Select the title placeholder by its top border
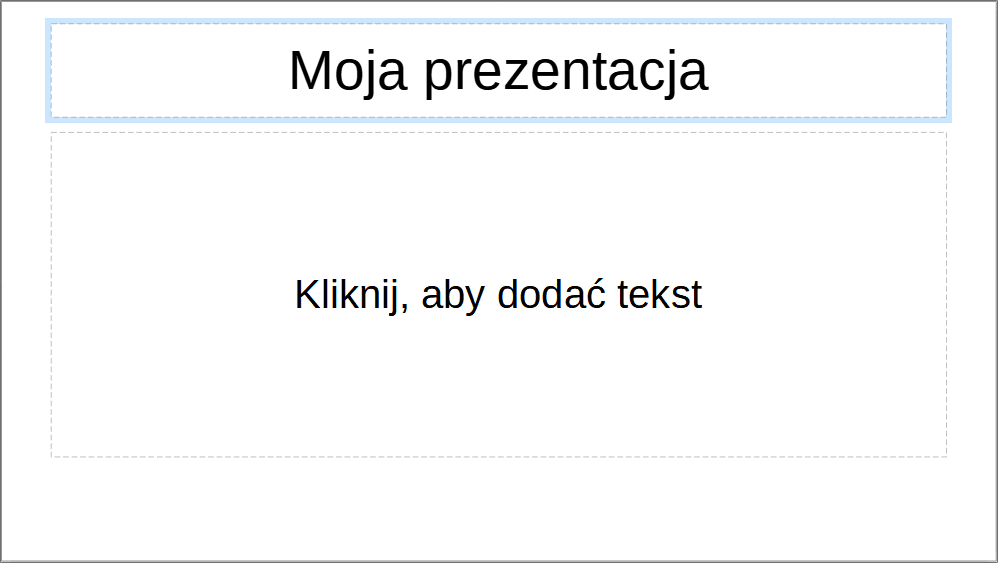Image resolution: width=998 pixels, height=563 pixels. click(x=498, y=23)
